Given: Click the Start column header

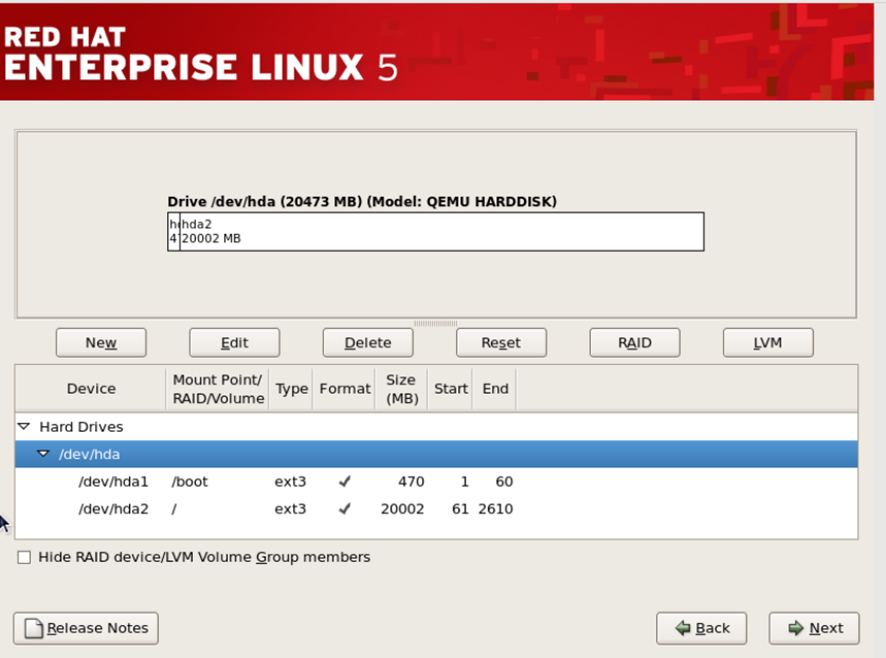Looking at the screenshot, I should point(450,388).
